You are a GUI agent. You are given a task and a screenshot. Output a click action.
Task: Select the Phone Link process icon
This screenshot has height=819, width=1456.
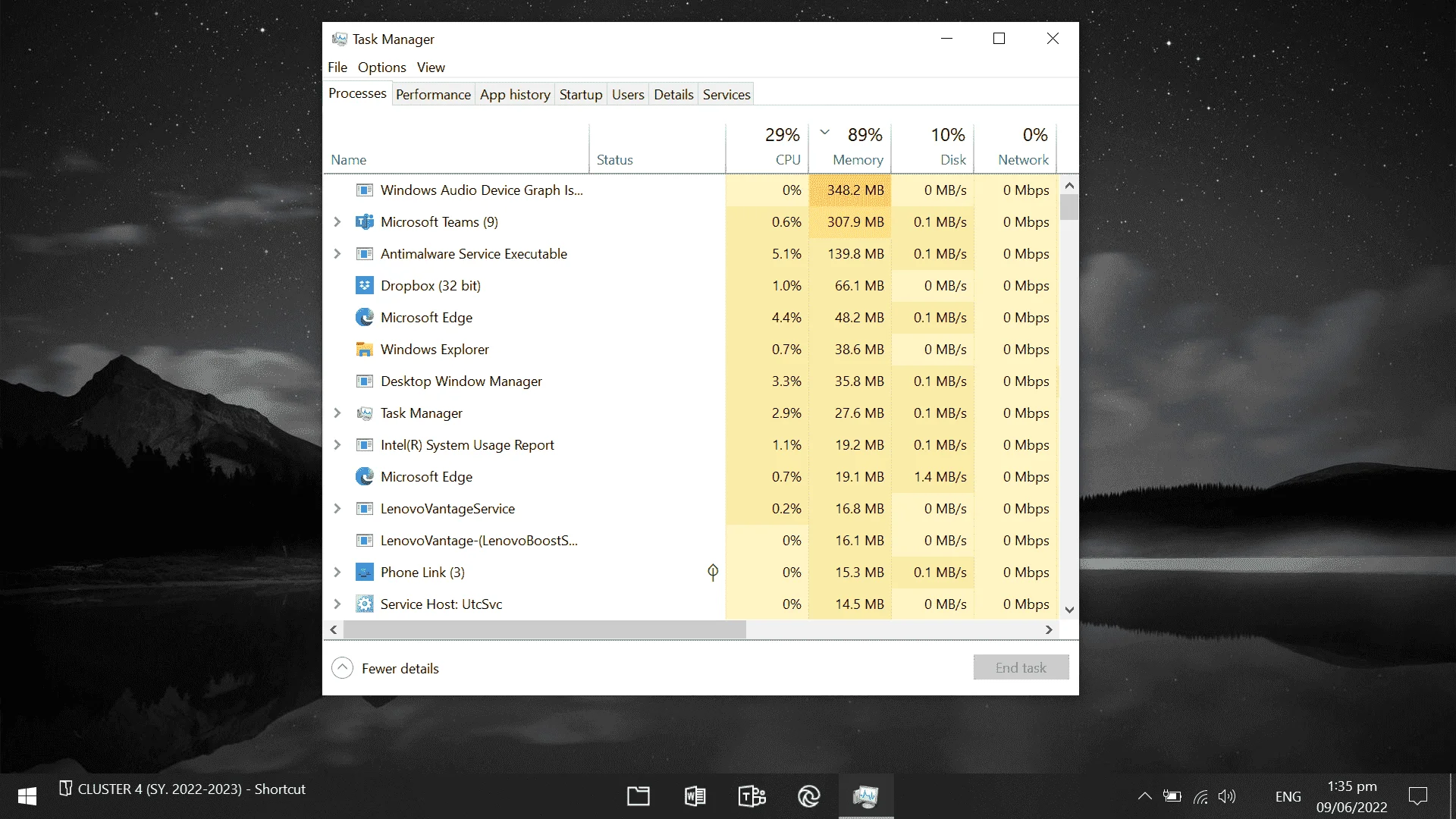click(365, 573)
